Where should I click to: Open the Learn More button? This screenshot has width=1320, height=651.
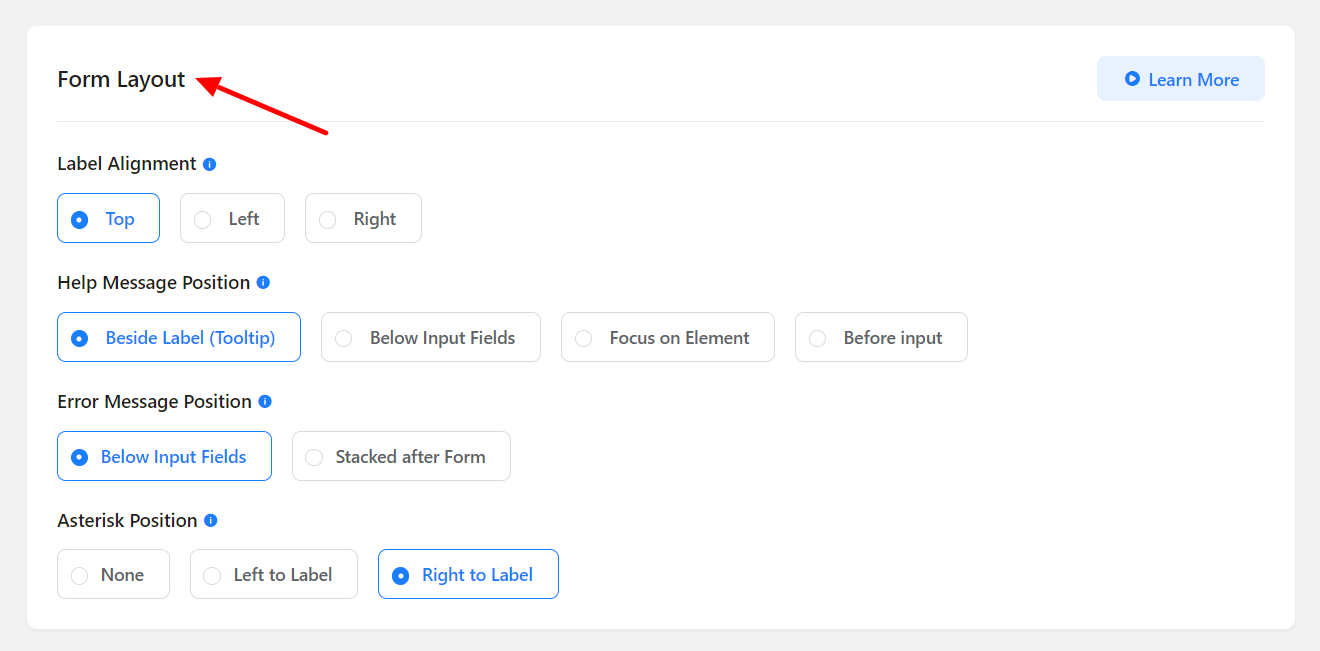pos(1181,79)
